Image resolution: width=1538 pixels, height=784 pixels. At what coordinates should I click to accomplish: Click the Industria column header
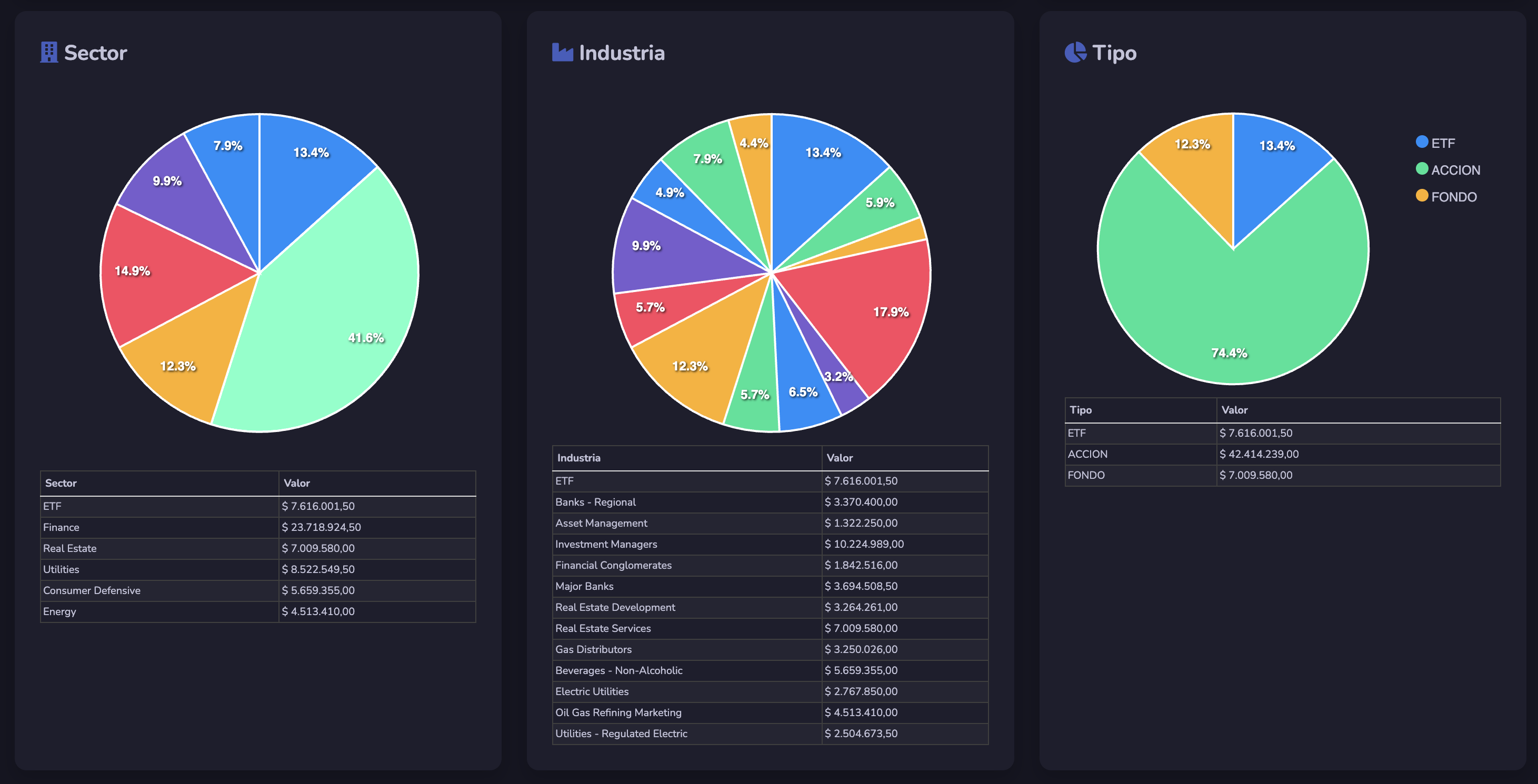tap(578, 458)
